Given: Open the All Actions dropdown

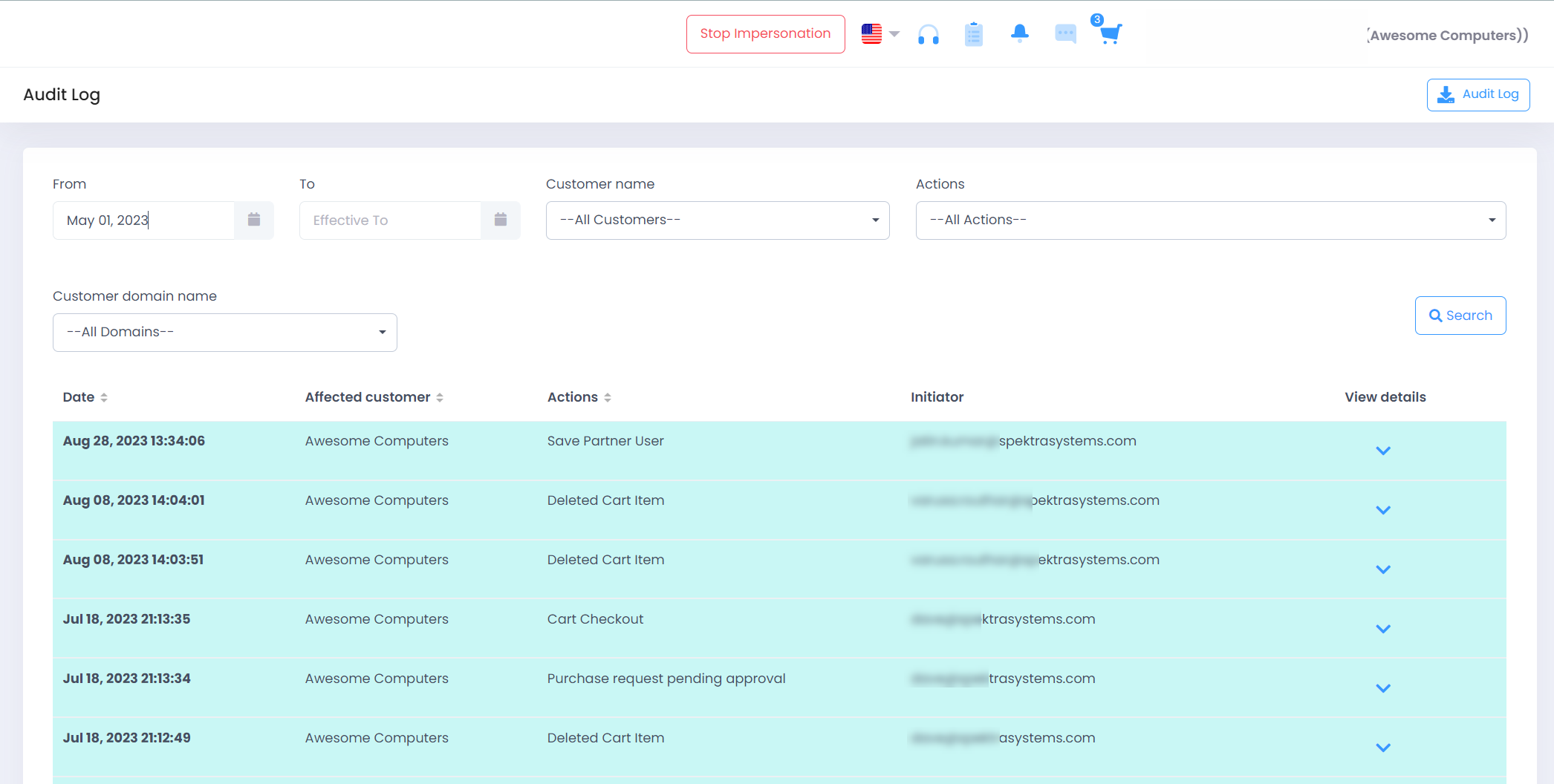Looking at the screenshot, I should click(1211, 220).
